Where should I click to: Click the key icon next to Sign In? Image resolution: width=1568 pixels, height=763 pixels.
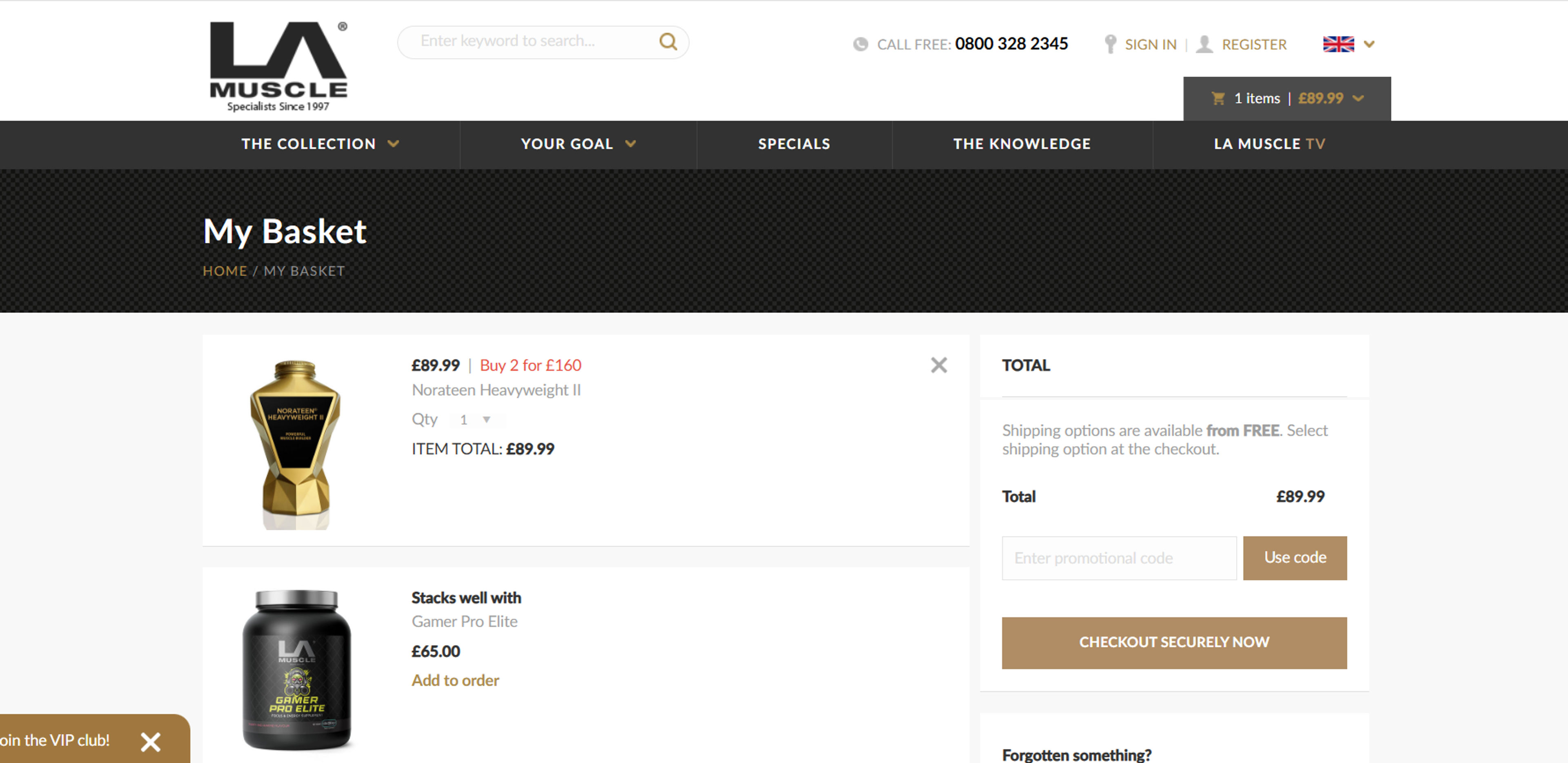(1110, 44)
